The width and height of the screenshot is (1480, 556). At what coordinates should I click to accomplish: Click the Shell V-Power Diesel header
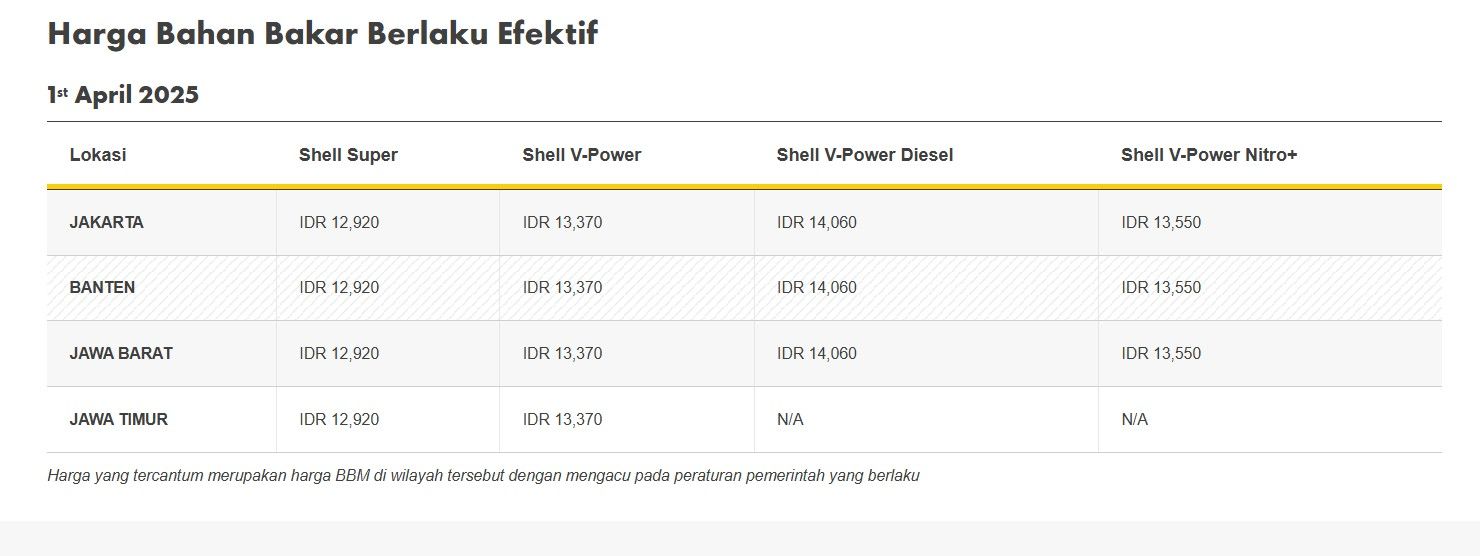(x=865, y=155)
